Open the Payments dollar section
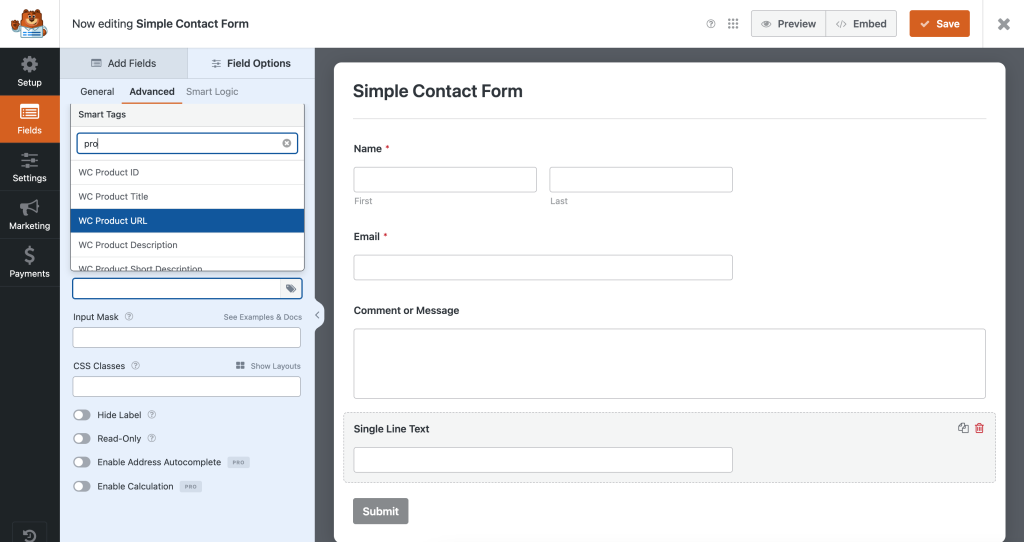The image size is (1024, 542). pyautogui.click(x=29, y=262)
